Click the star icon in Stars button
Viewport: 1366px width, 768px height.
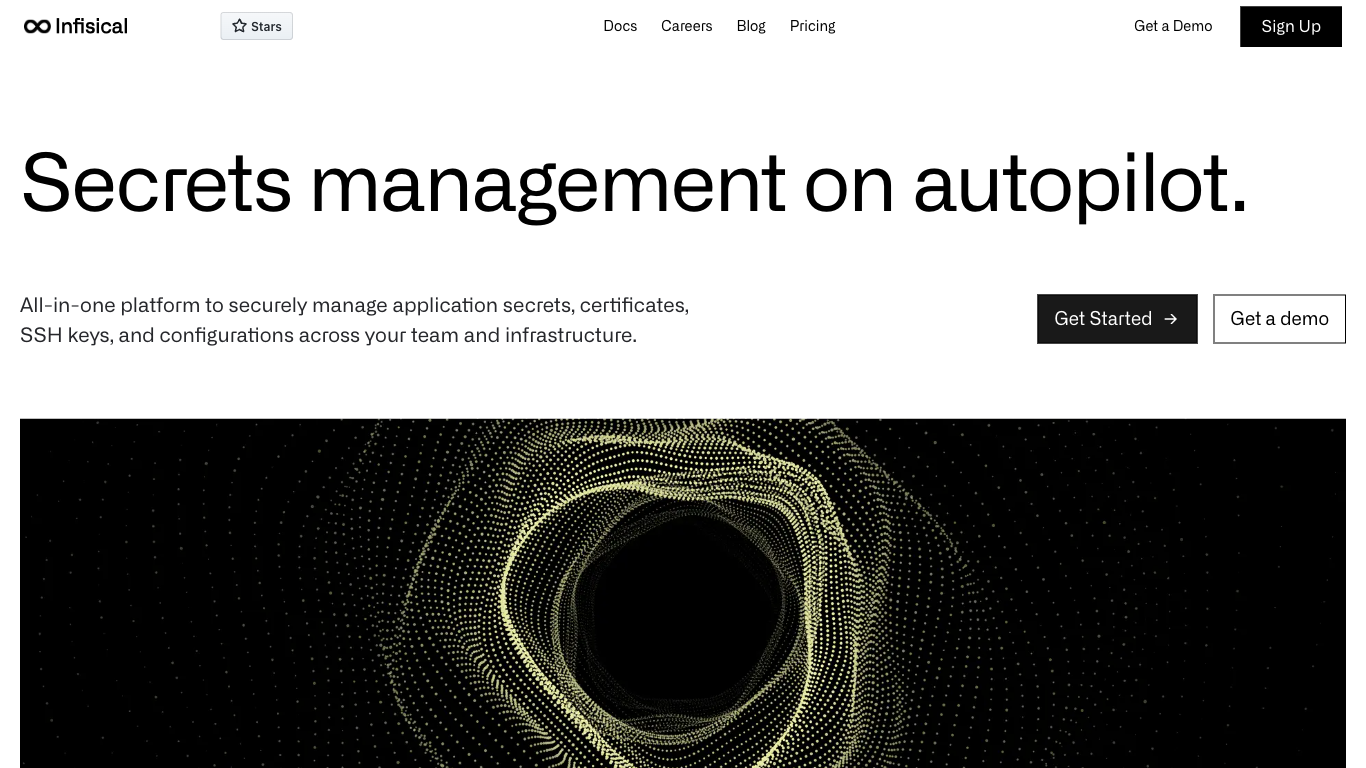(x=239, y=26)
